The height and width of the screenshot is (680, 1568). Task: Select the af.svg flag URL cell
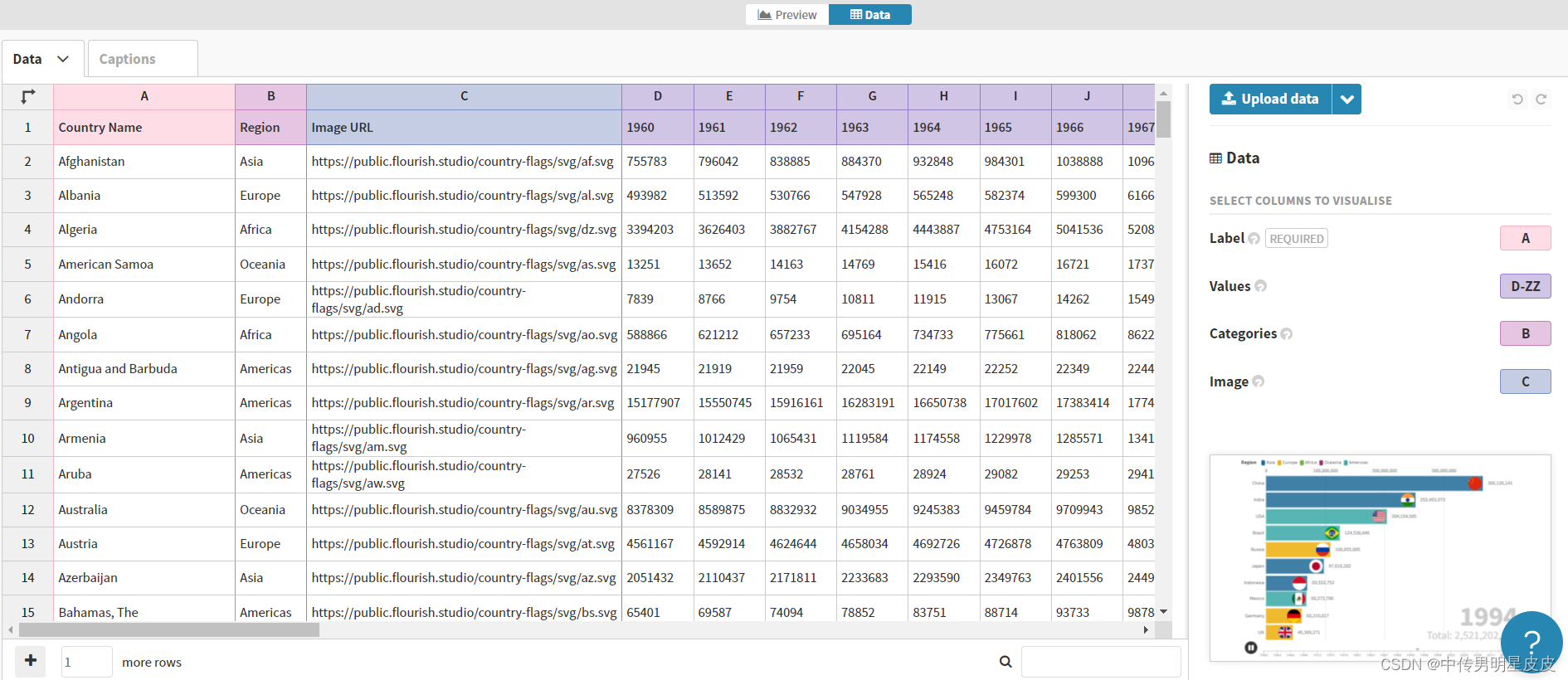pyautogui.click(x=464, y=162)
